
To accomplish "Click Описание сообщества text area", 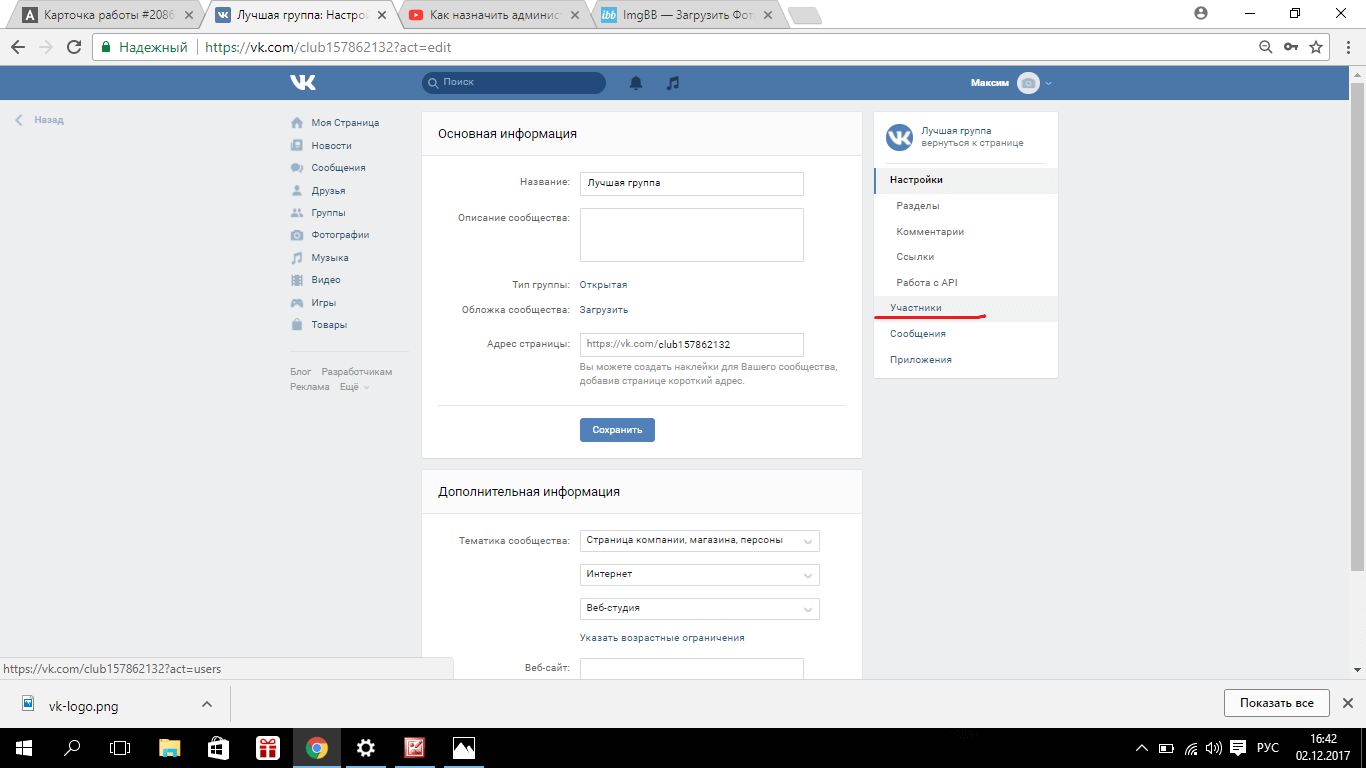I will click(692, 235).
